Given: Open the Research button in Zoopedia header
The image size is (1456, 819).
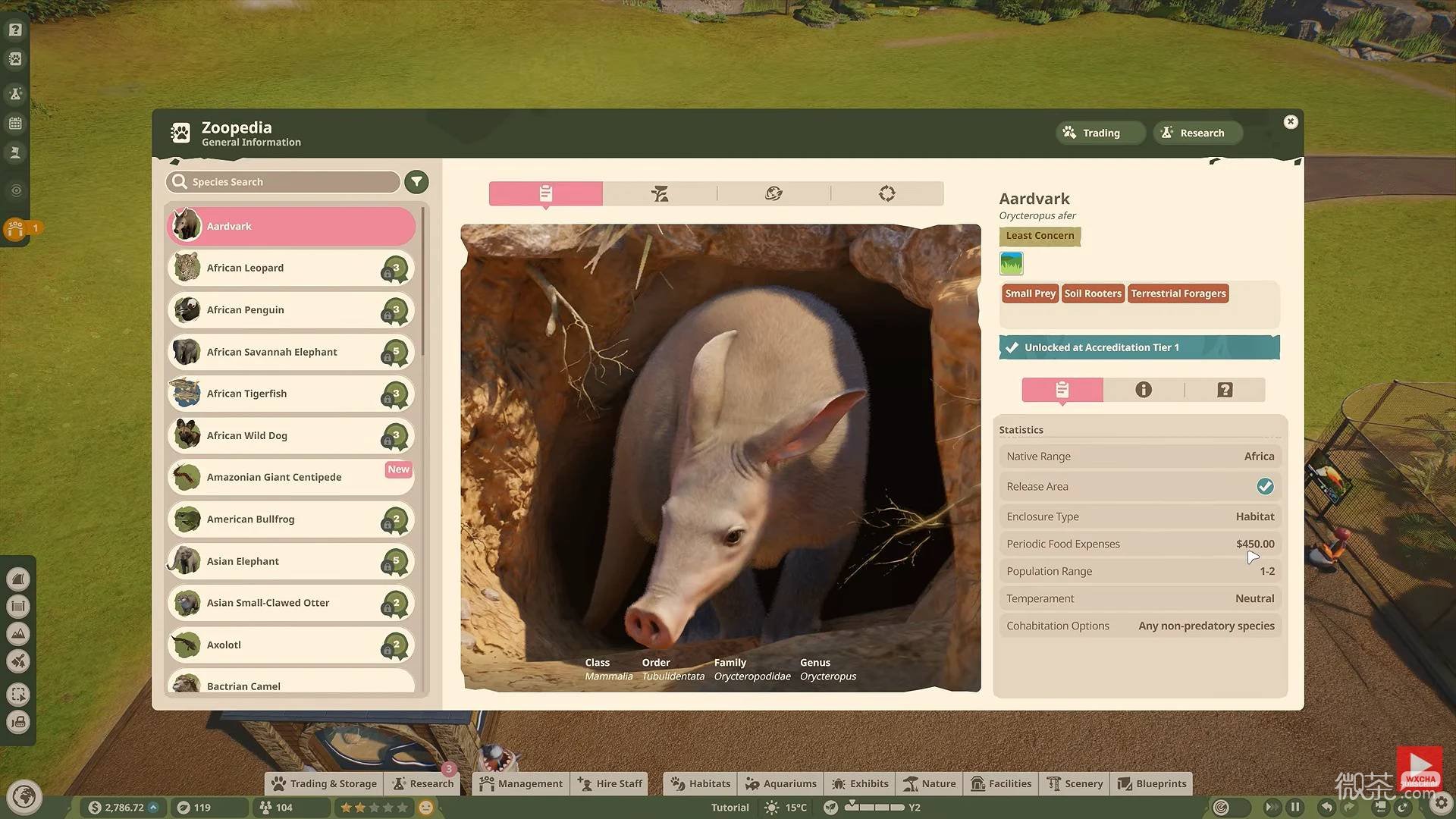Looking at the screenshot, I should [1197, 133].
